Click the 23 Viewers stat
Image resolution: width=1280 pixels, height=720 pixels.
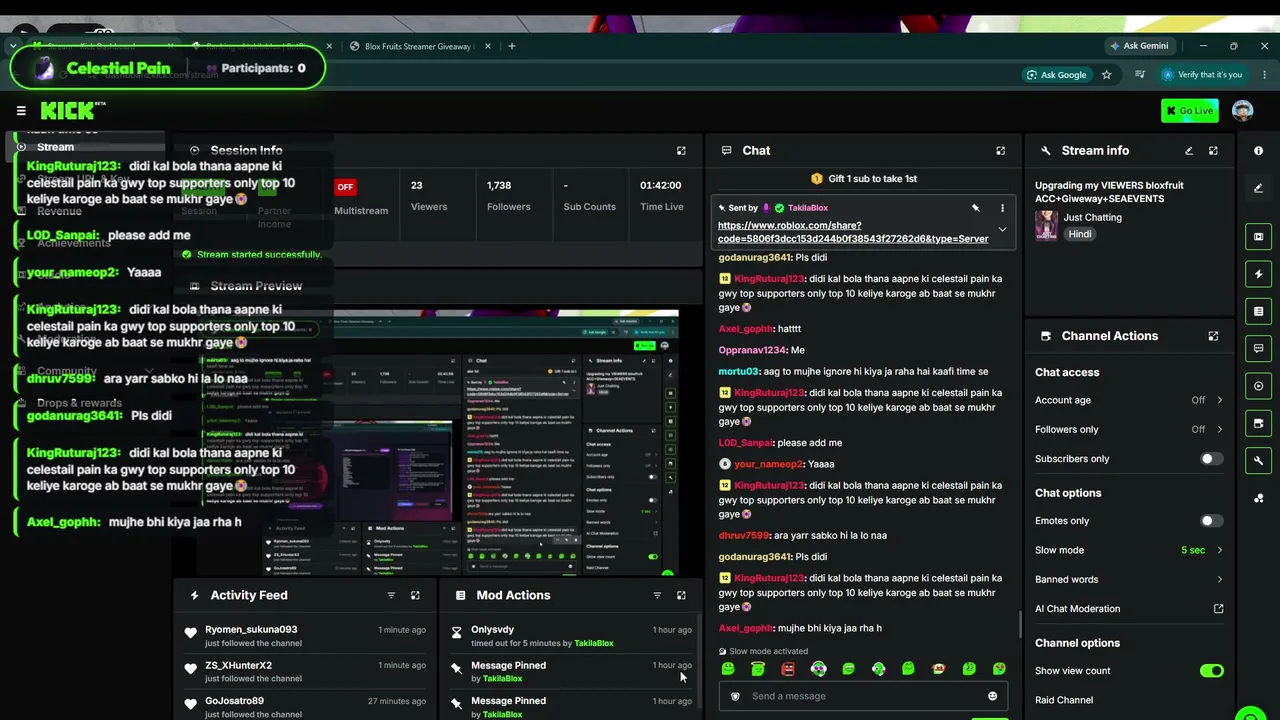pyautogui.click(x=429, y=196)
